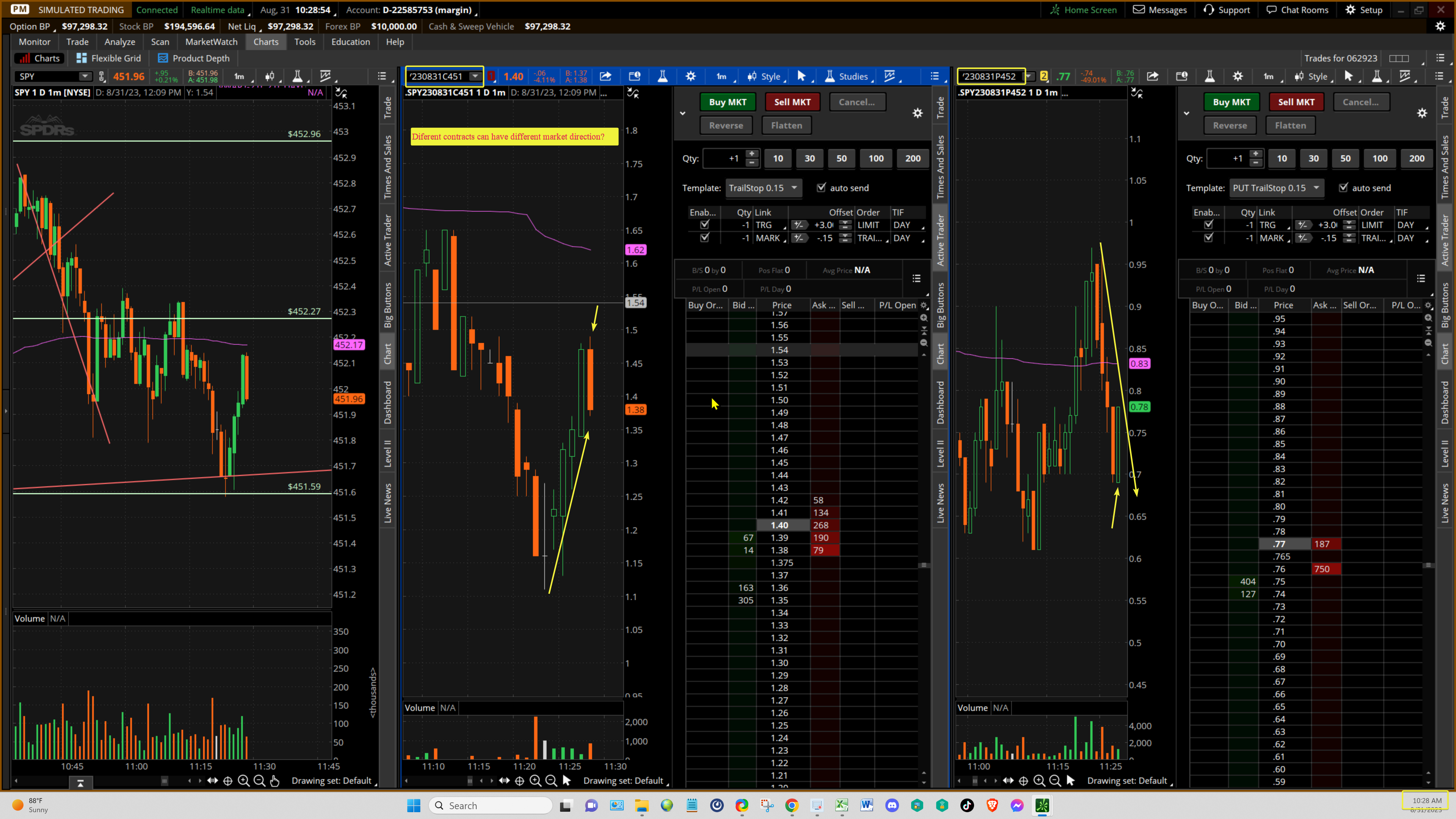Disable the TRG order row in put Active Trader
The image size is (1456, 819).
point(1208,225)
